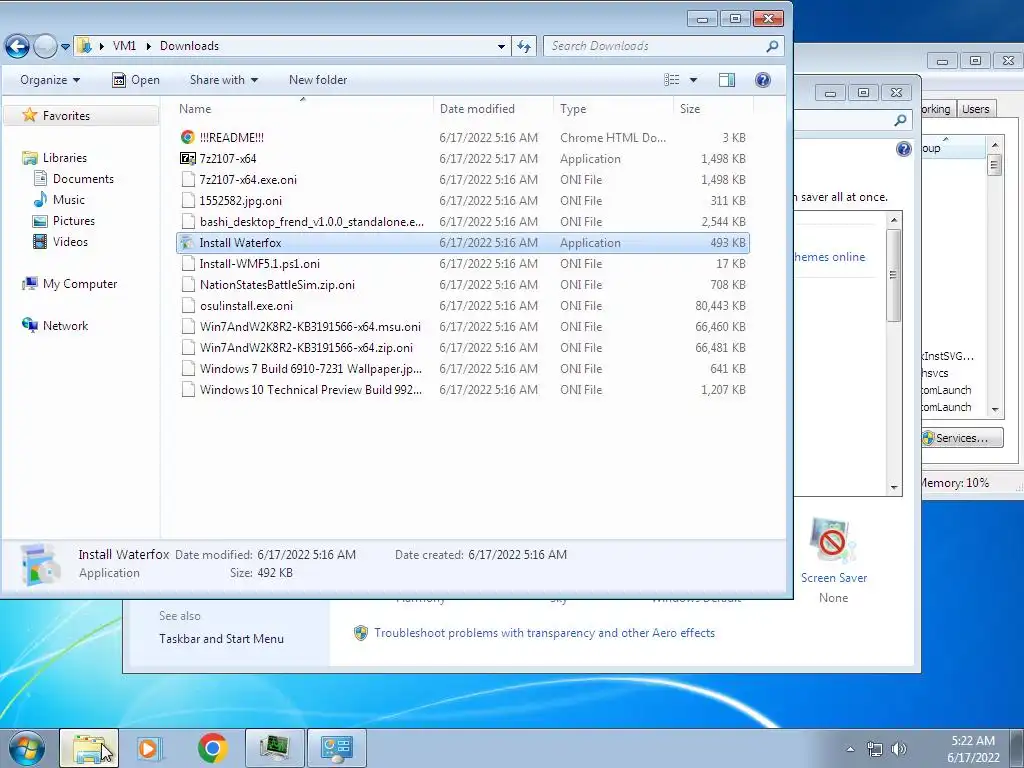This screenshot has width=1024, height=768.
Task: Open the Organize menu
Action: click(50, 80)
